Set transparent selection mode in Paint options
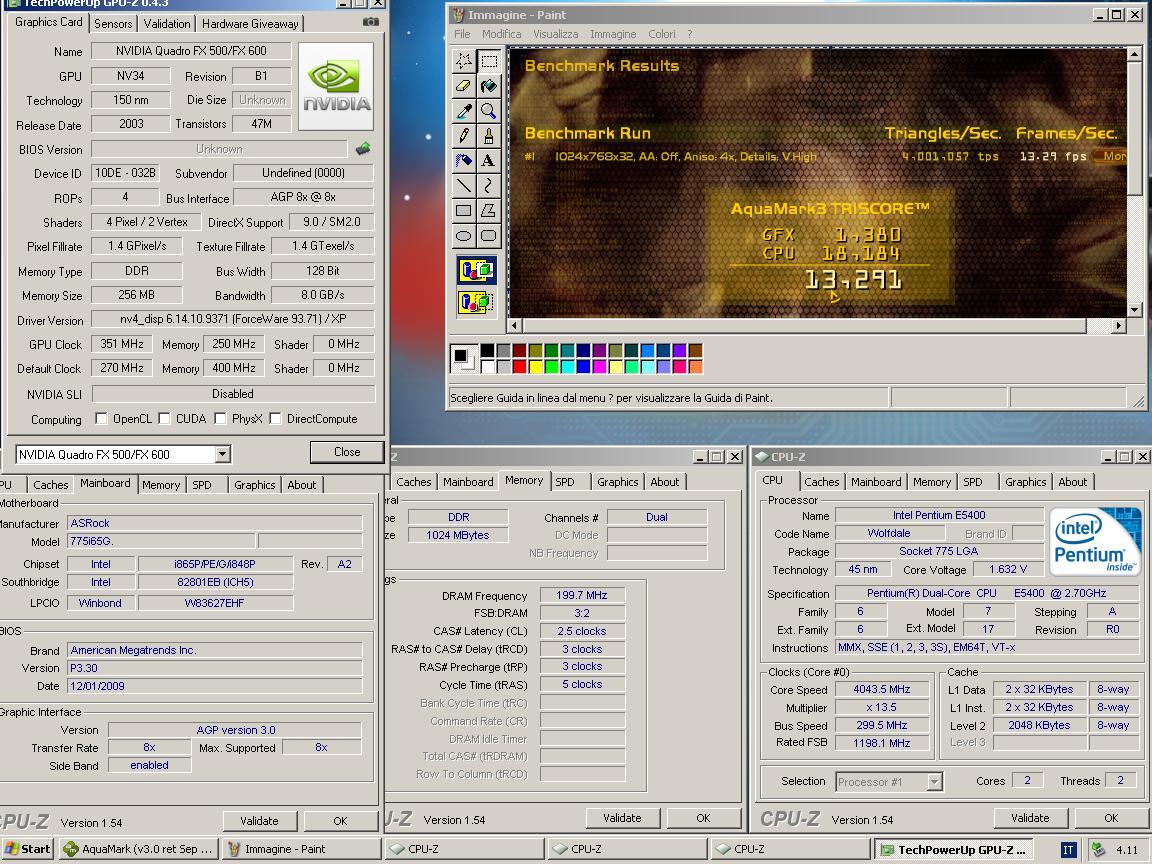Viewport: 1152px width, 864px height. tap(476, 301)
